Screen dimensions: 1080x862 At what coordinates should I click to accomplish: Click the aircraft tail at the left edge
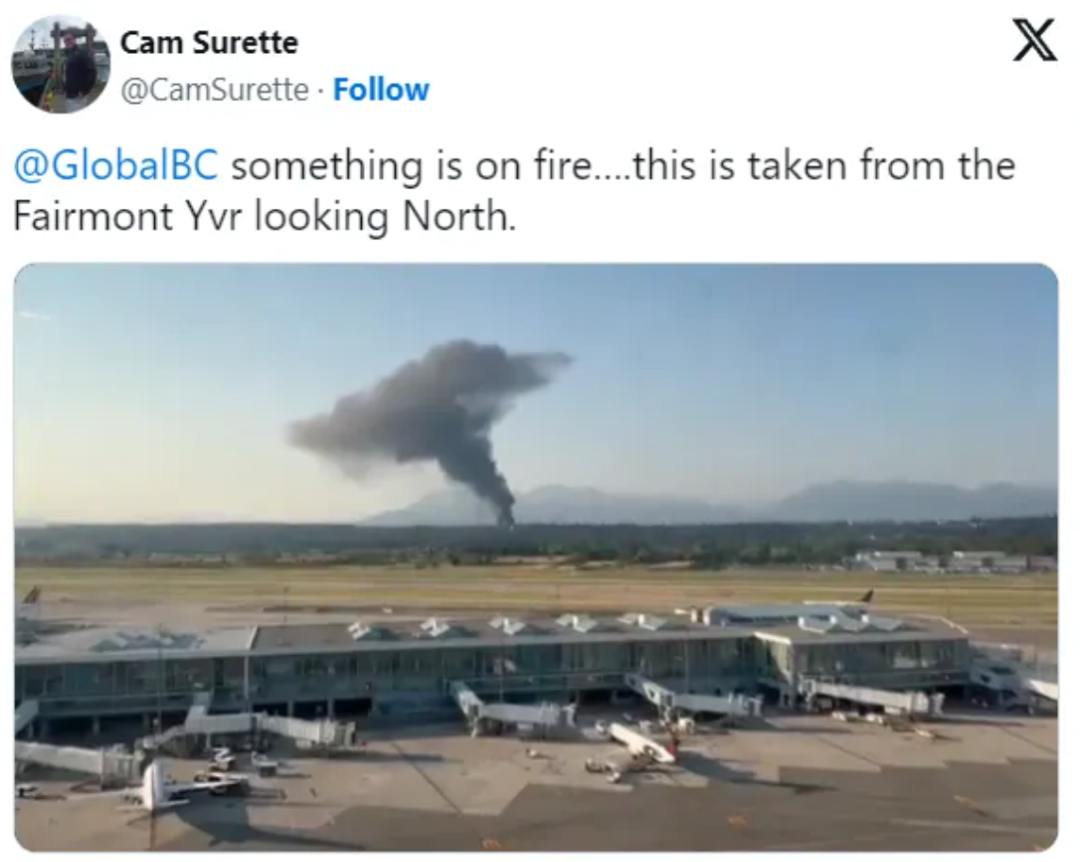[x=30, y=595]
